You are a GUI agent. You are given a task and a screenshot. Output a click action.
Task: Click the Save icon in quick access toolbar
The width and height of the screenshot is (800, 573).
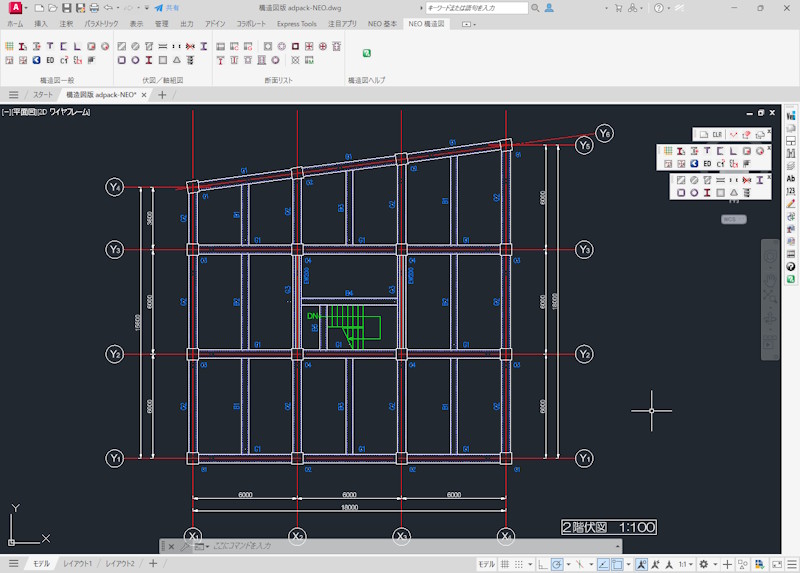coord(66,8)
